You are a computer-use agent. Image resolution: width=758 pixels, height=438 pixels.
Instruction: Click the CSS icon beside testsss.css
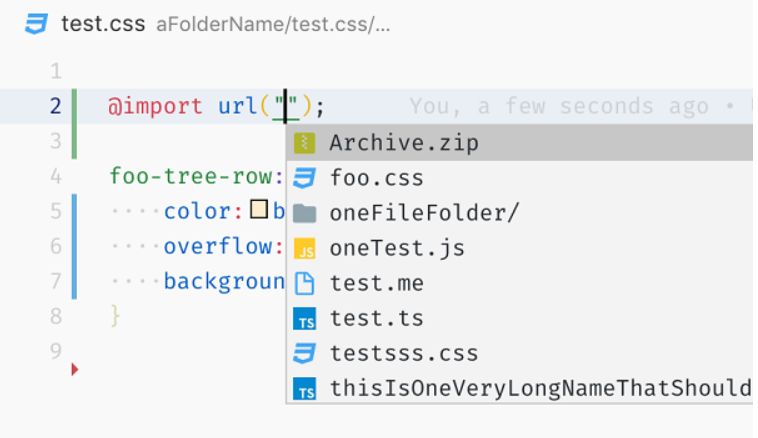(305, 354)
